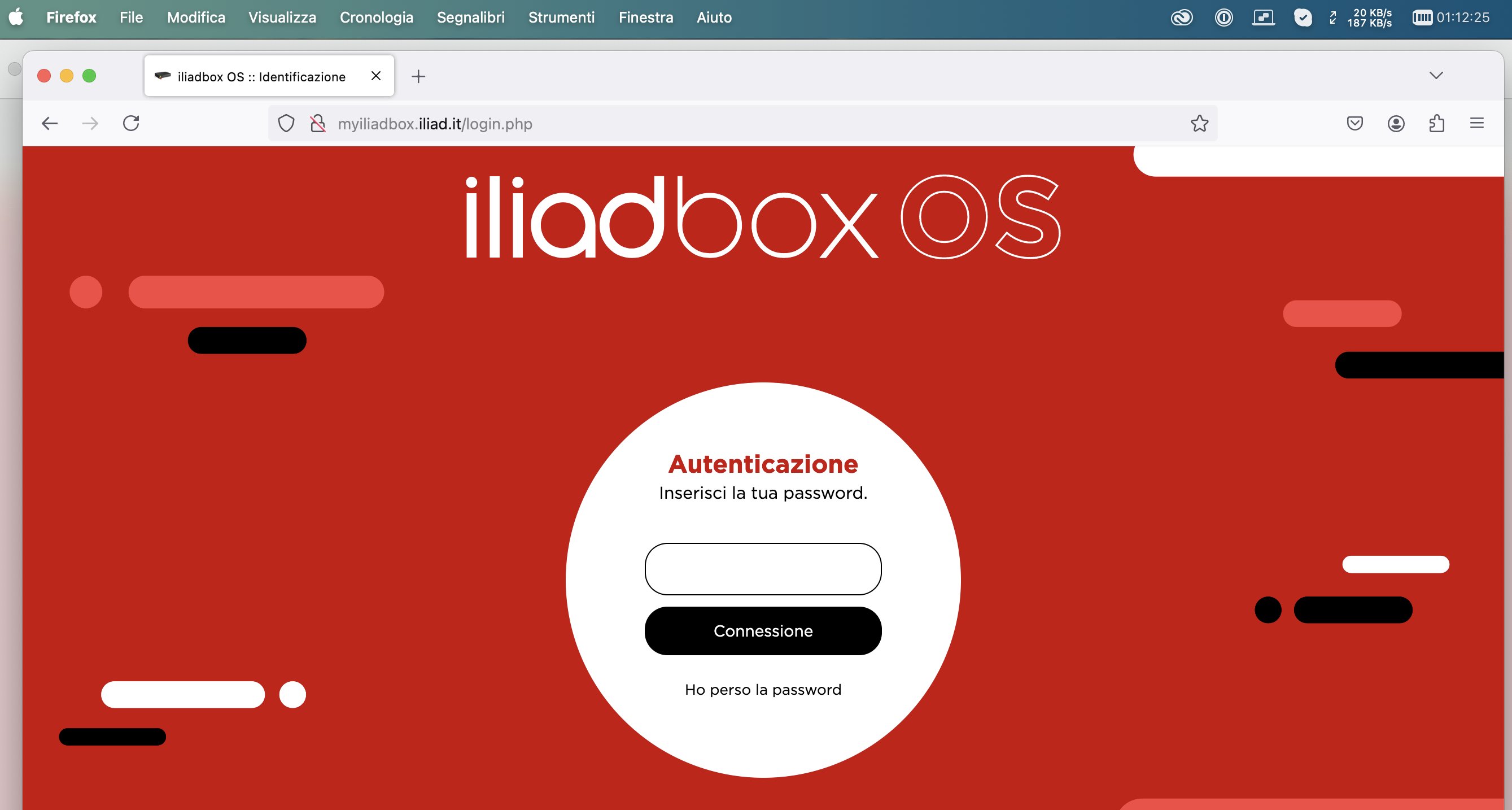Click the tracking protection shield icon
This screenshot has height=810, width=1512.
pyautogui.click(x=286, y=123)
